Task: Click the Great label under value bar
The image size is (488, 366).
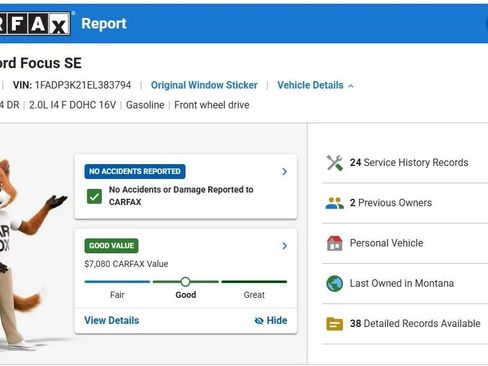Action: [x=254, y=295]
